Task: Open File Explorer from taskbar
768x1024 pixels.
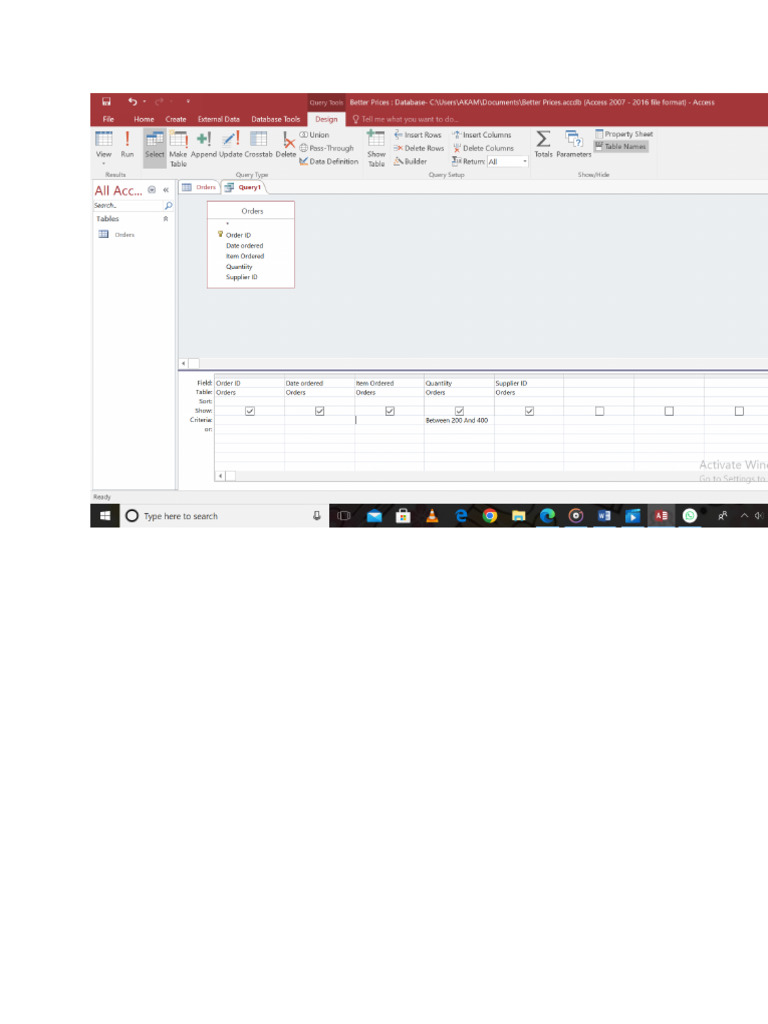Action: coord(519,516)
